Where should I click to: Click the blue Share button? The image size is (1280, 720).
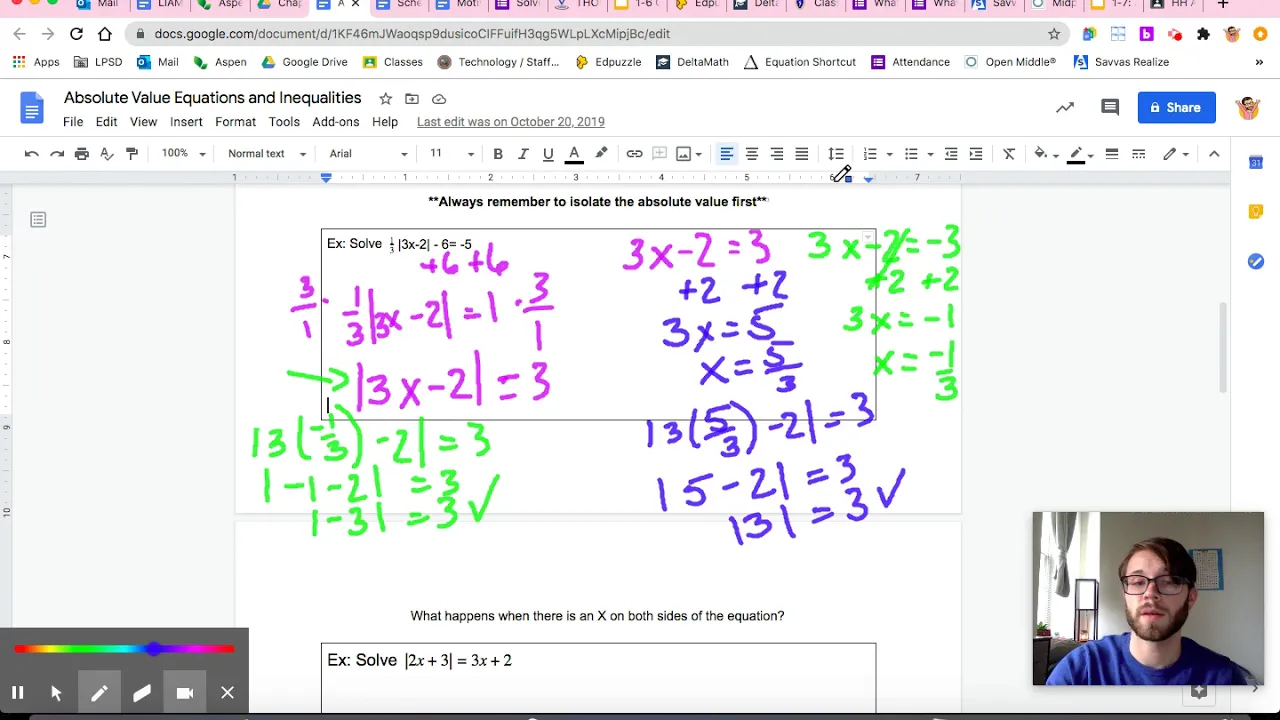point(1176,108)
